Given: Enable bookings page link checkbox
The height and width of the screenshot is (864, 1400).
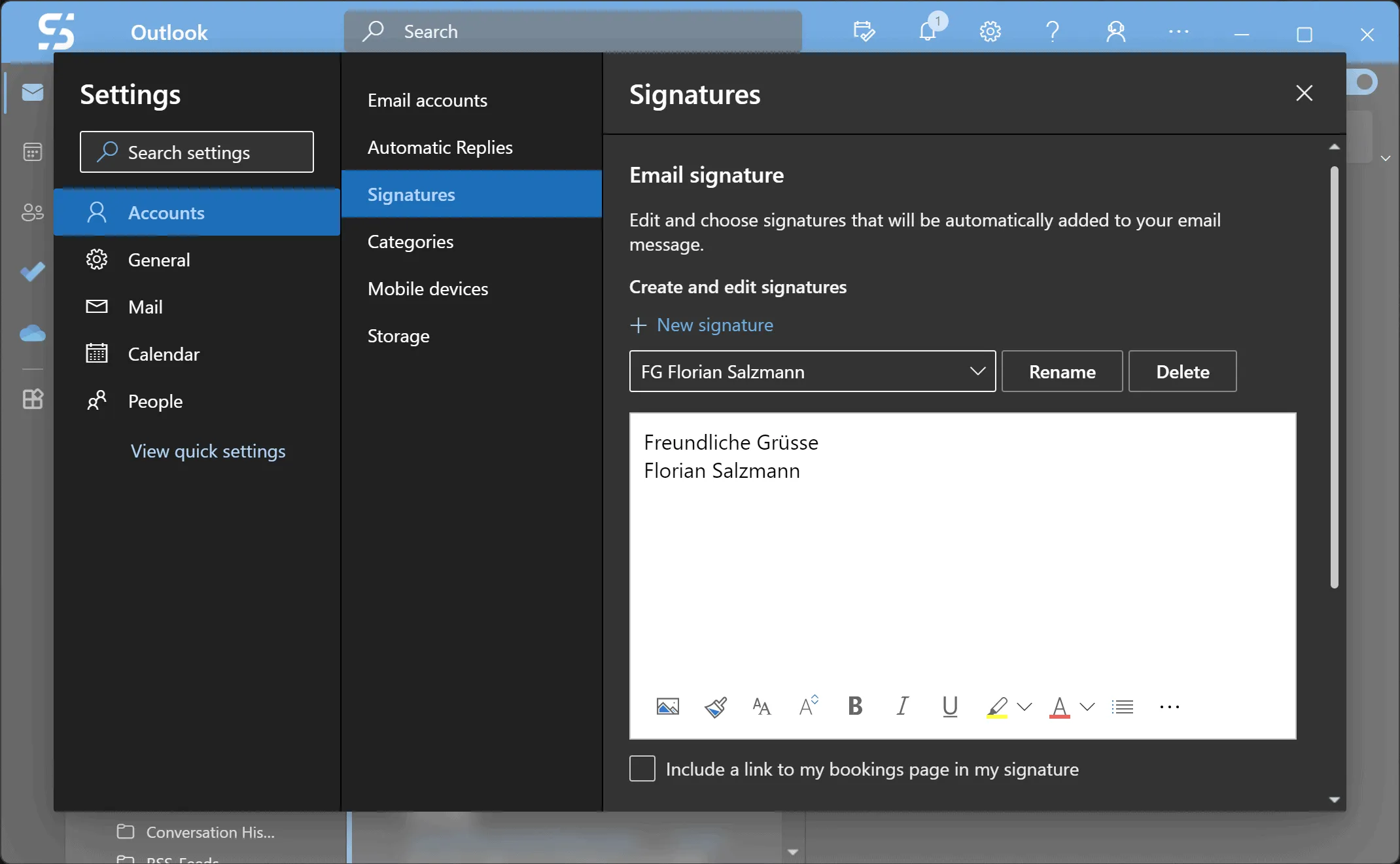Looking at the screenshot, I should coord(642,768).
